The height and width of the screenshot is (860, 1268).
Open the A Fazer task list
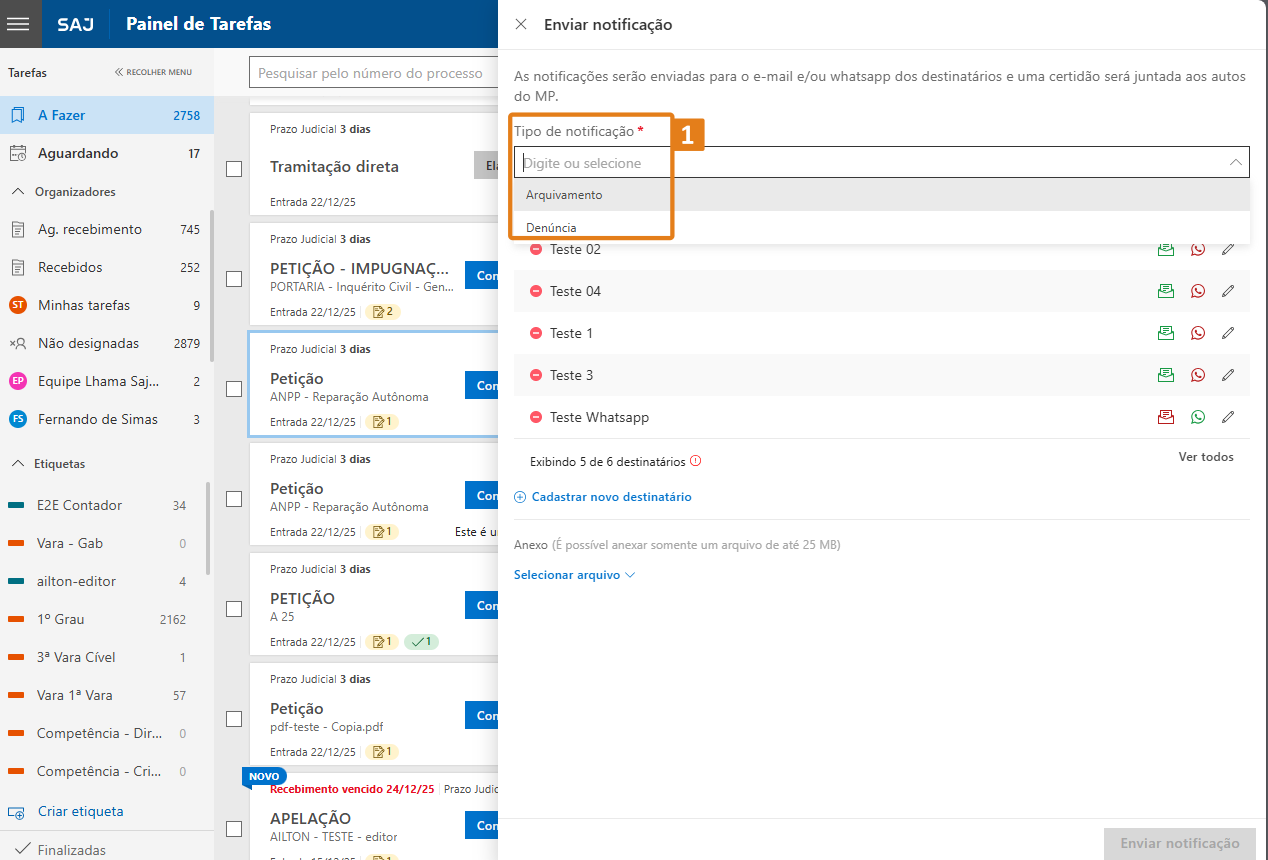[62, 115]
